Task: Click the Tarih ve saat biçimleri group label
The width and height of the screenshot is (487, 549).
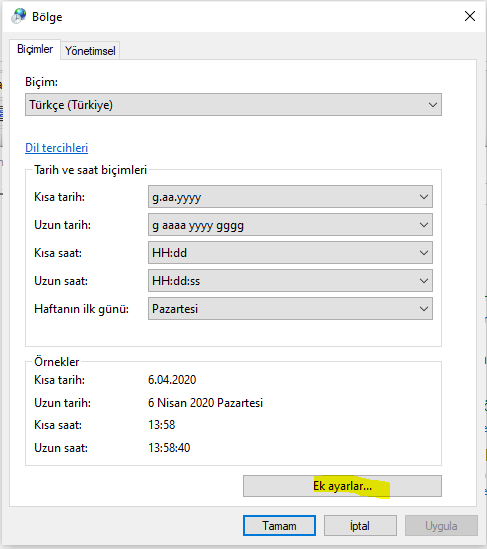Action: [90, 170]
